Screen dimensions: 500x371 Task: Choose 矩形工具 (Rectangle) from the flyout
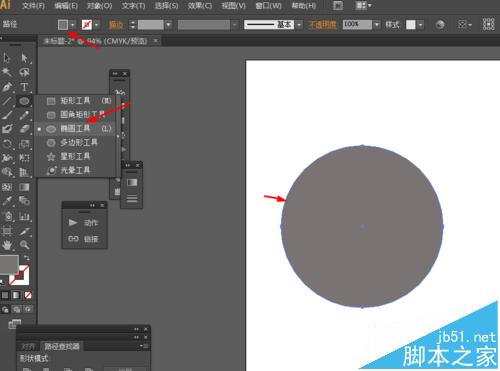pos(76,100)
